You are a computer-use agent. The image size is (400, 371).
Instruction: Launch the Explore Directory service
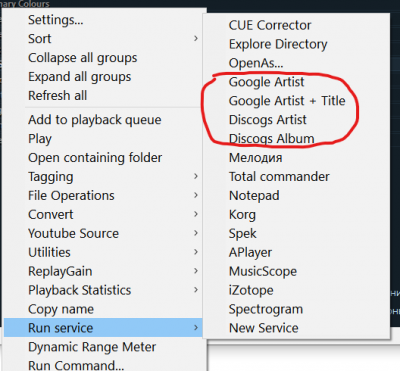tap(296, 44)
